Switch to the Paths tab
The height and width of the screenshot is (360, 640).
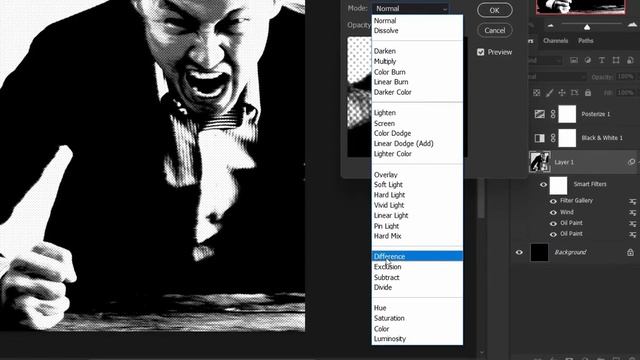tap(586, 41)
